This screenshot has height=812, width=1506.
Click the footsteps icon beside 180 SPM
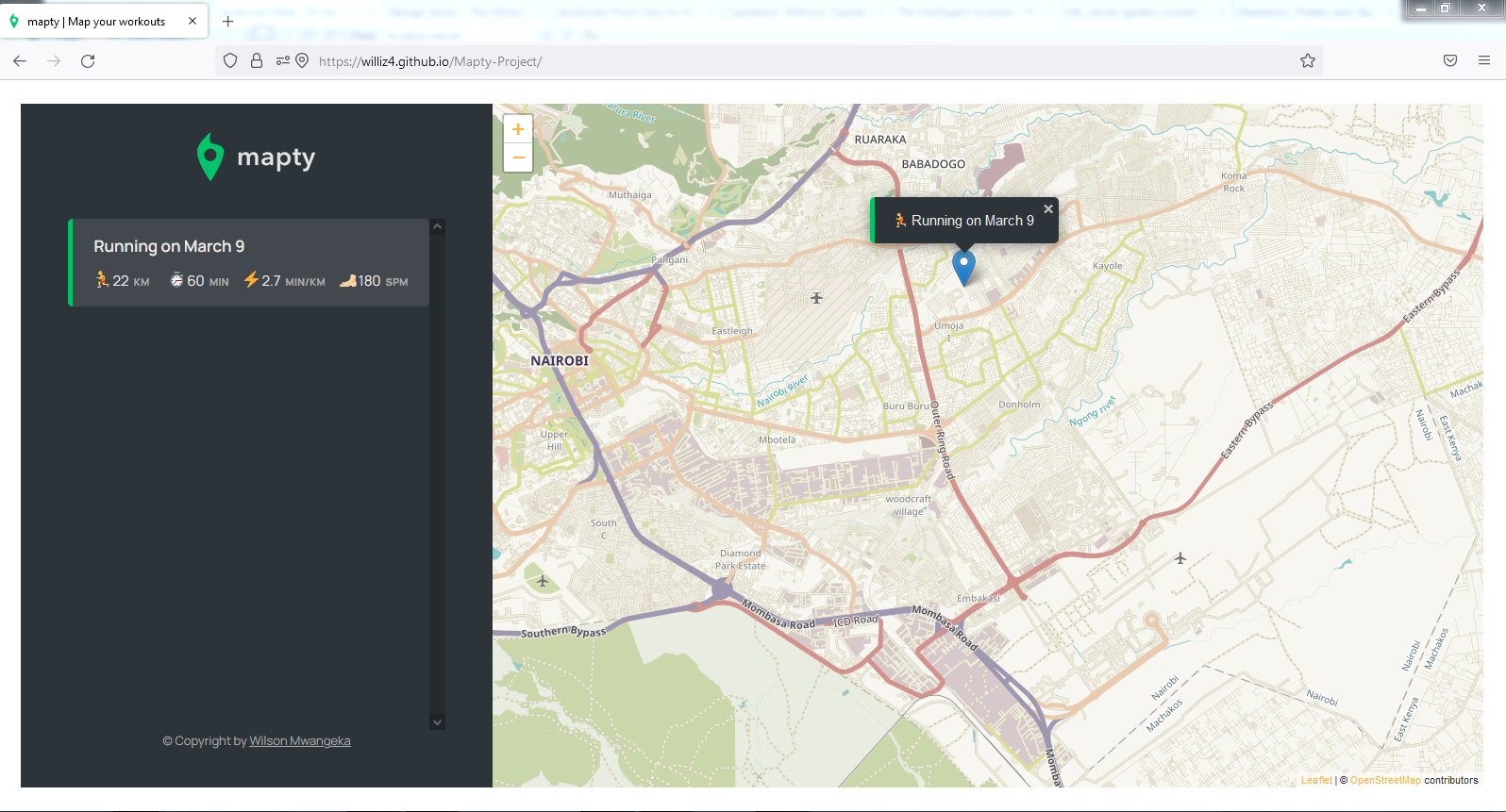pos(348,280)
